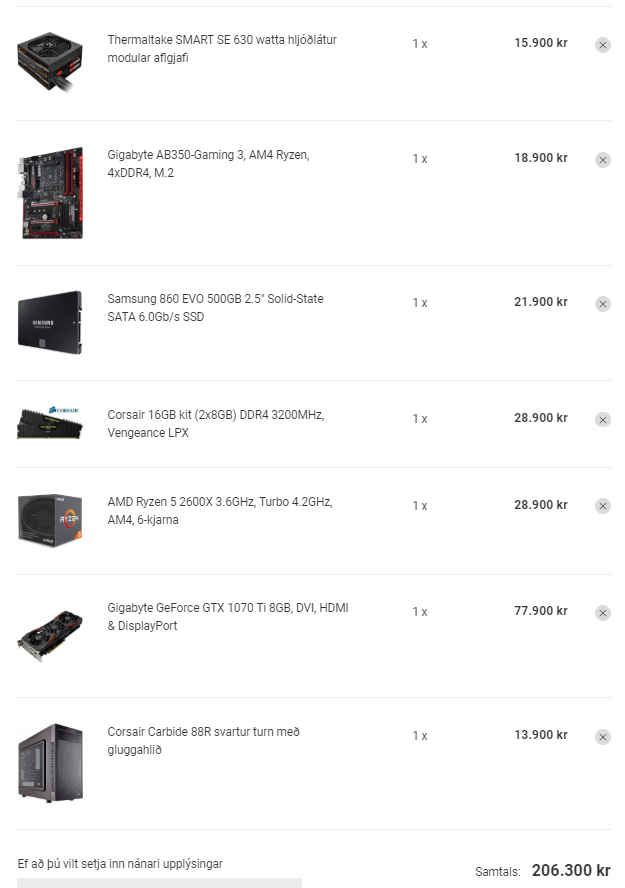
Task: Open Gigabyte GeForce GTX 1070 Ti link
Action: 228,616
